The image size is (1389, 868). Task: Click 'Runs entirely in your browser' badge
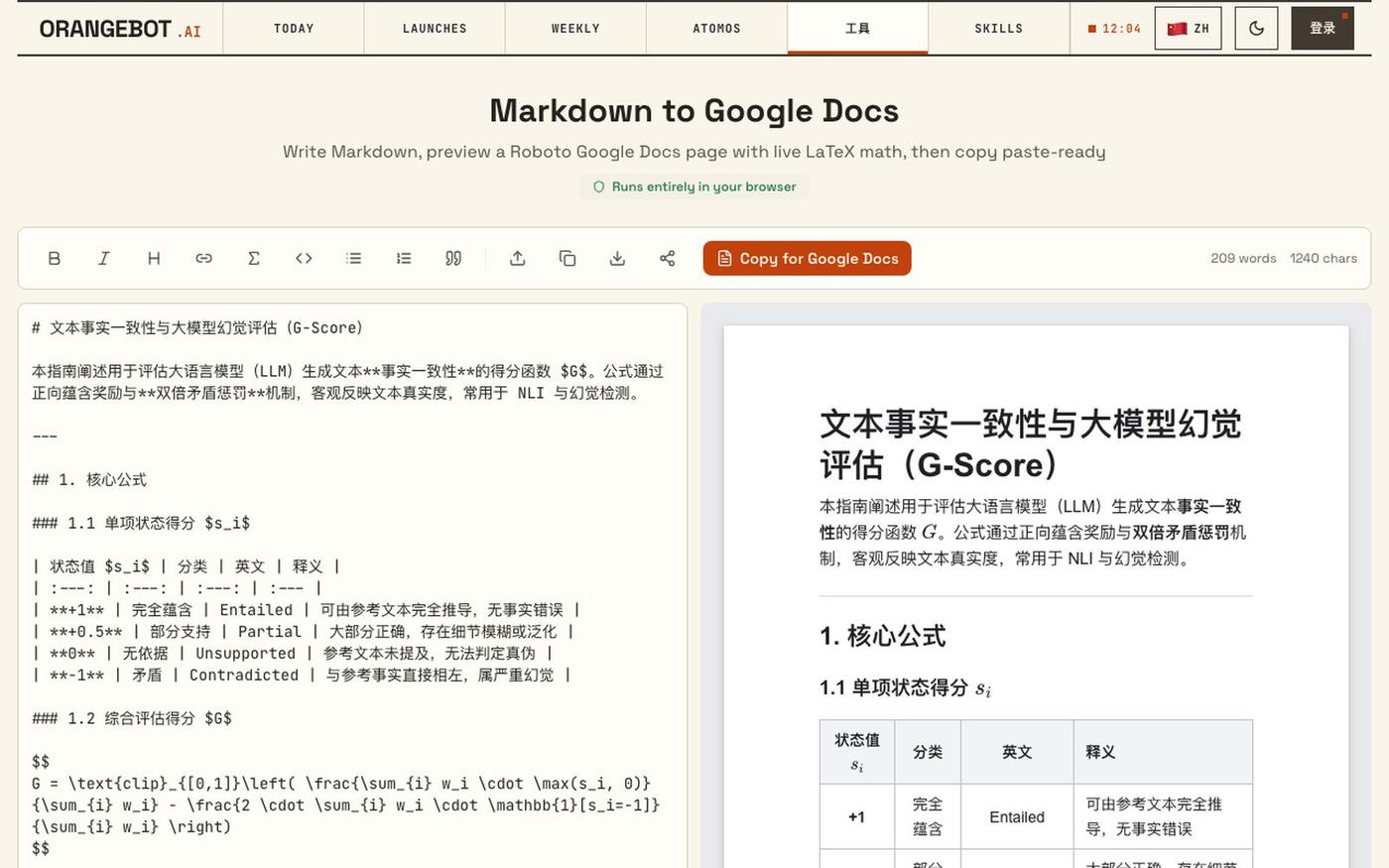click(694, 186)
